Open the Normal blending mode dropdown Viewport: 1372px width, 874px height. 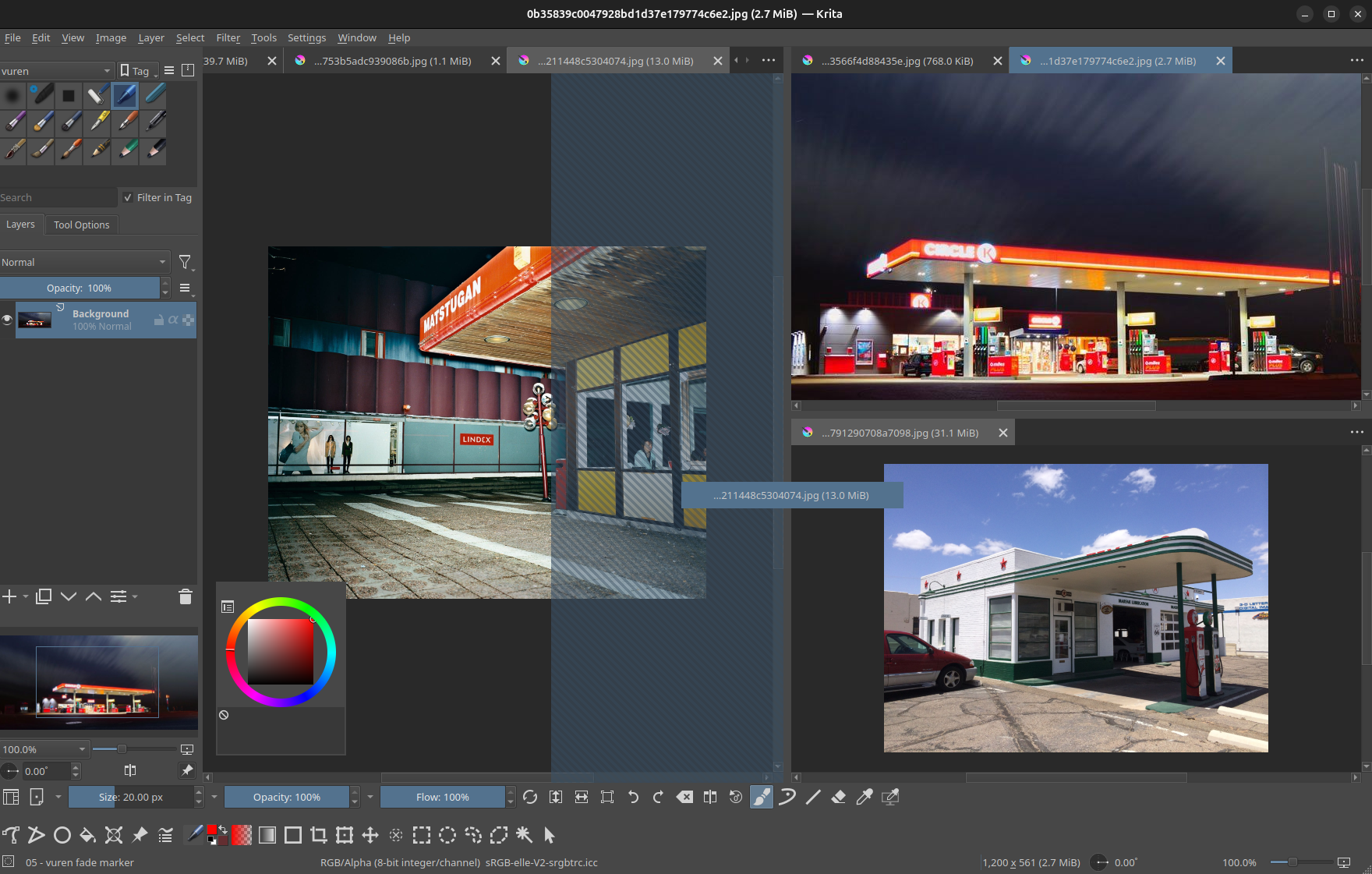pos(84,262)
